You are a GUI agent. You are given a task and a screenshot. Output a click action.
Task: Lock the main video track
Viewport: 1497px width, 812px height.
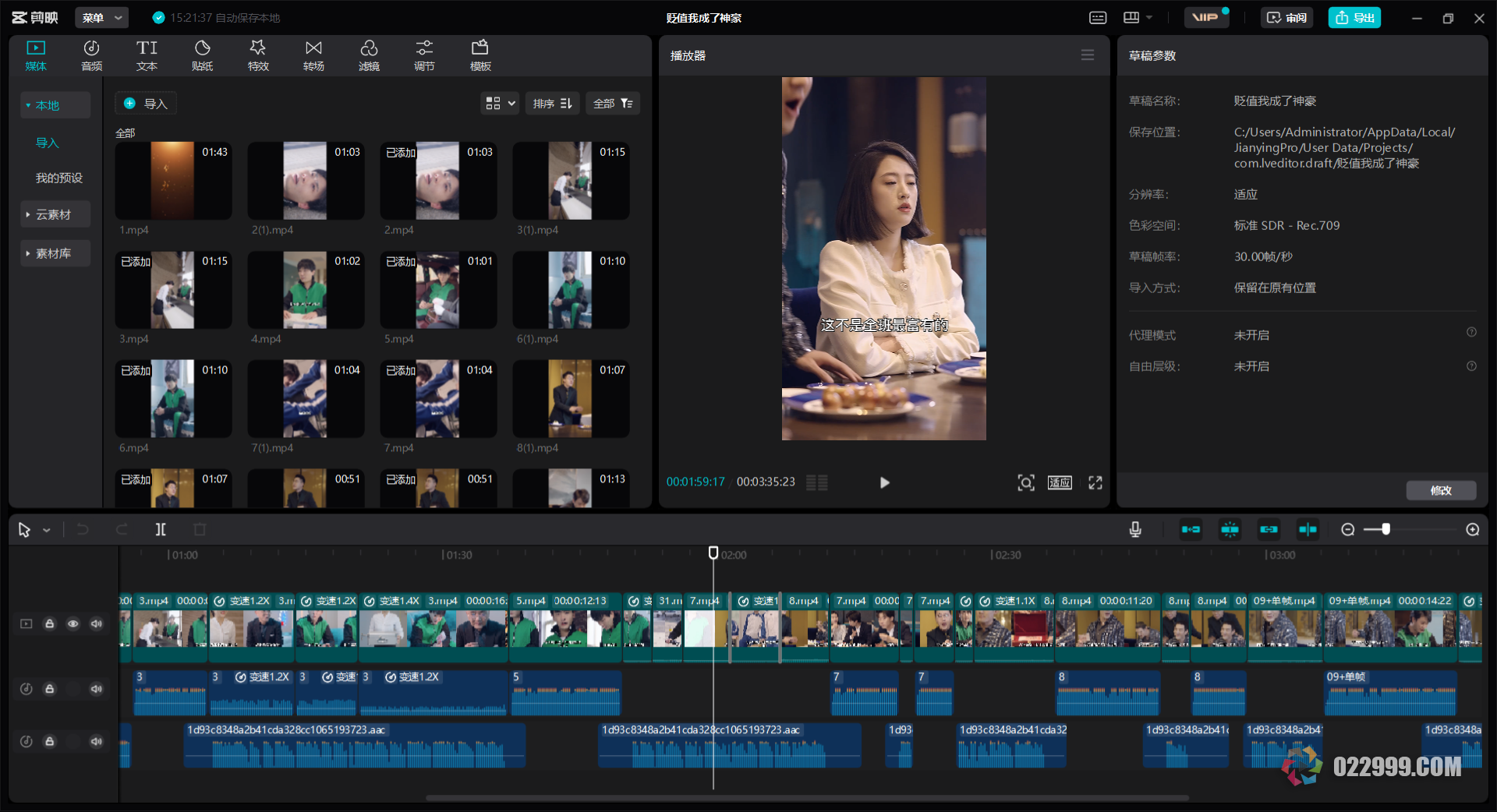click(49, 623)
